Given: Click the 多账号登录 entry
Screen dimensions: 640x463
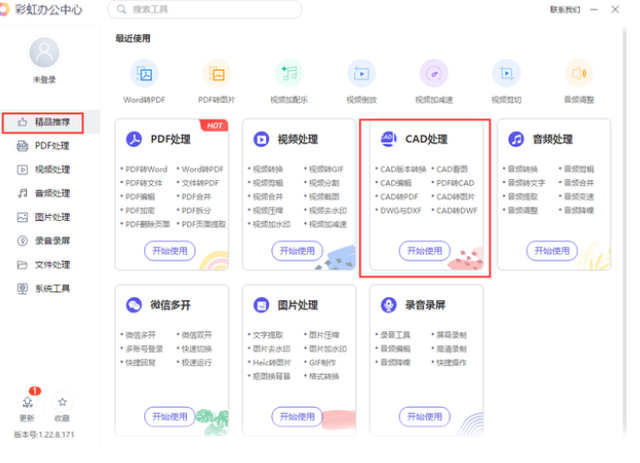Looking at the screenshot, I should [x=144, y=349].
